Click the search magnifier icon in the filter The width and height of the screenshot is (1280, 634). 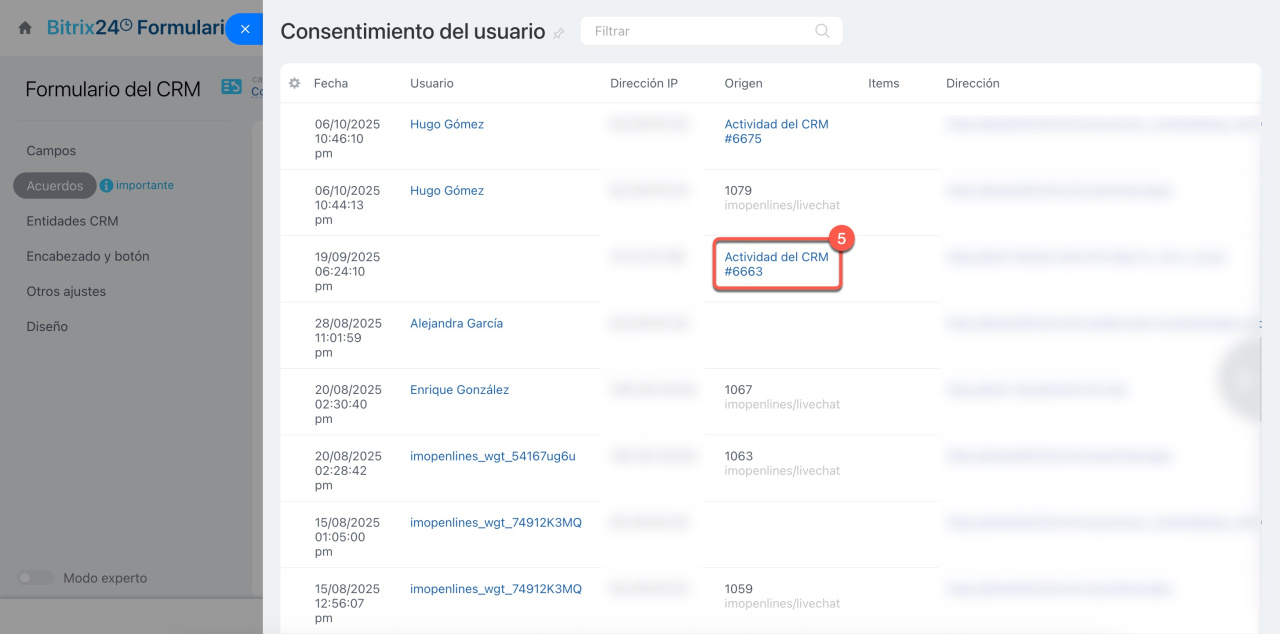click(x=822, y=31)
